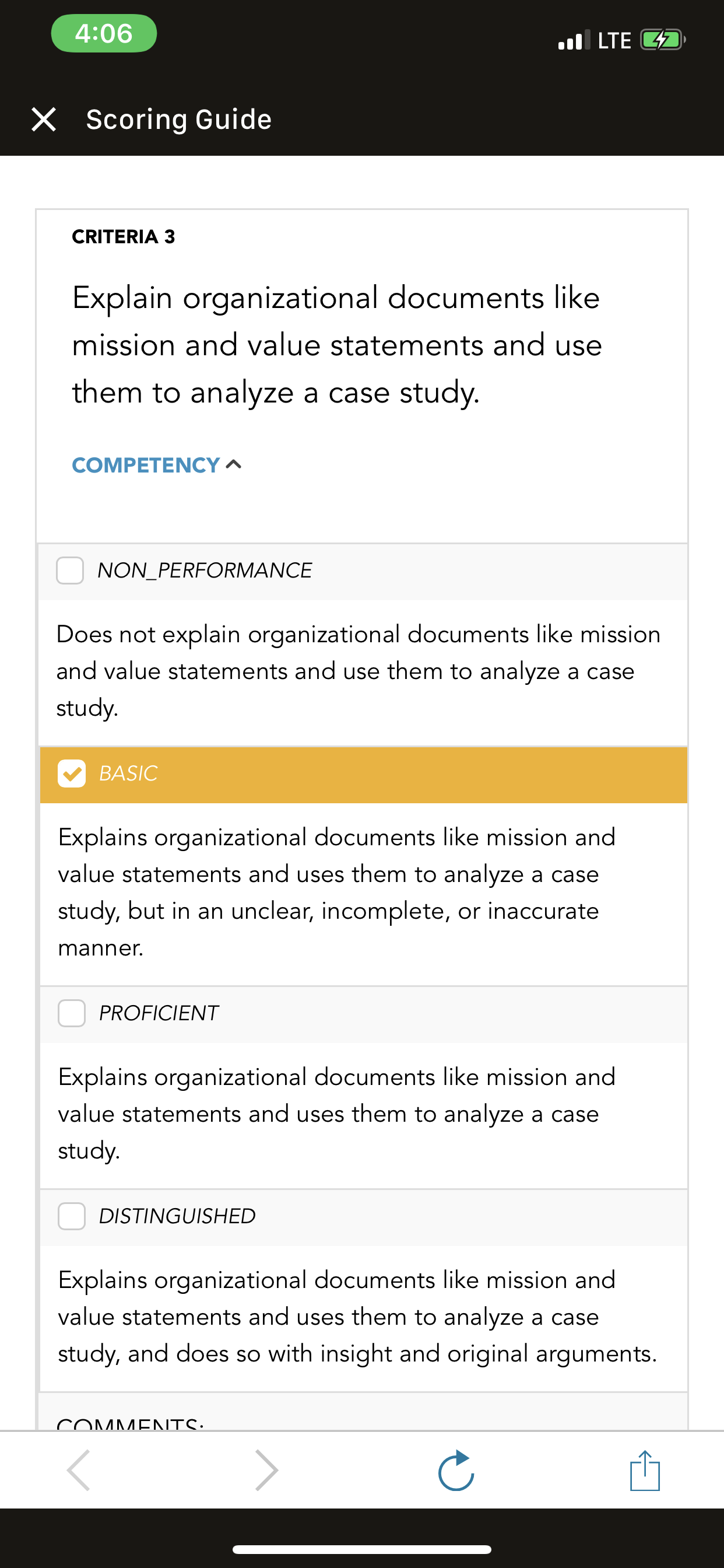The height and width of the screenshot is (1568, 724).
Task: Tap the browser back arrow
Action: (x=79, y=1470)
